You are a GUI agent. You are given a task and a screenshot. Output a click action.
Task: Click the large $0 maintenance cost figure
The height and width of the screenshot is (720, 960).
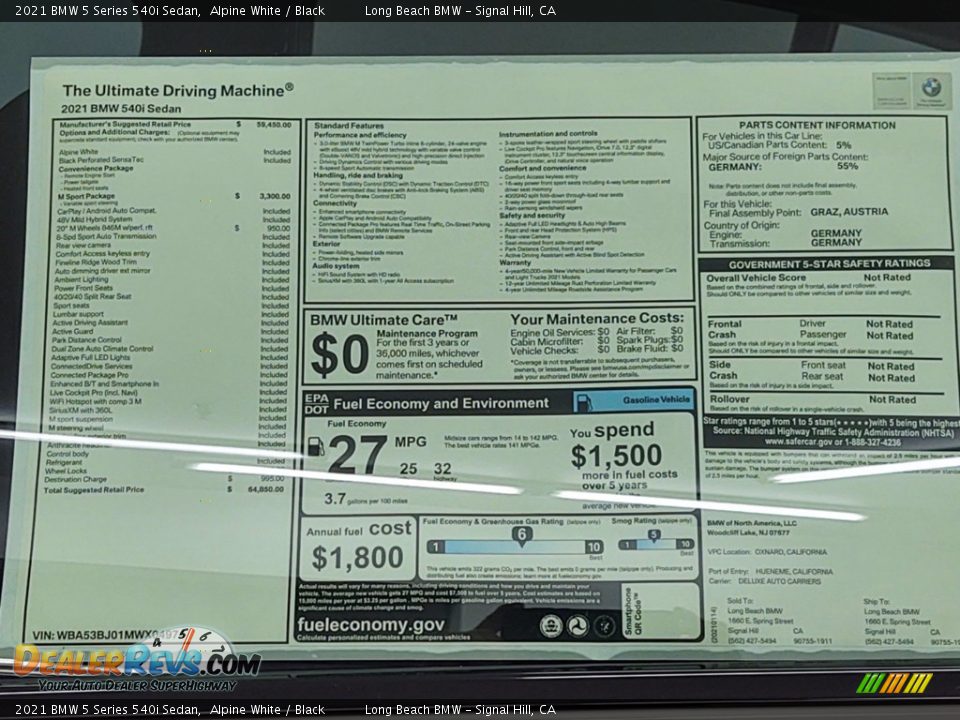coord(340,354)
